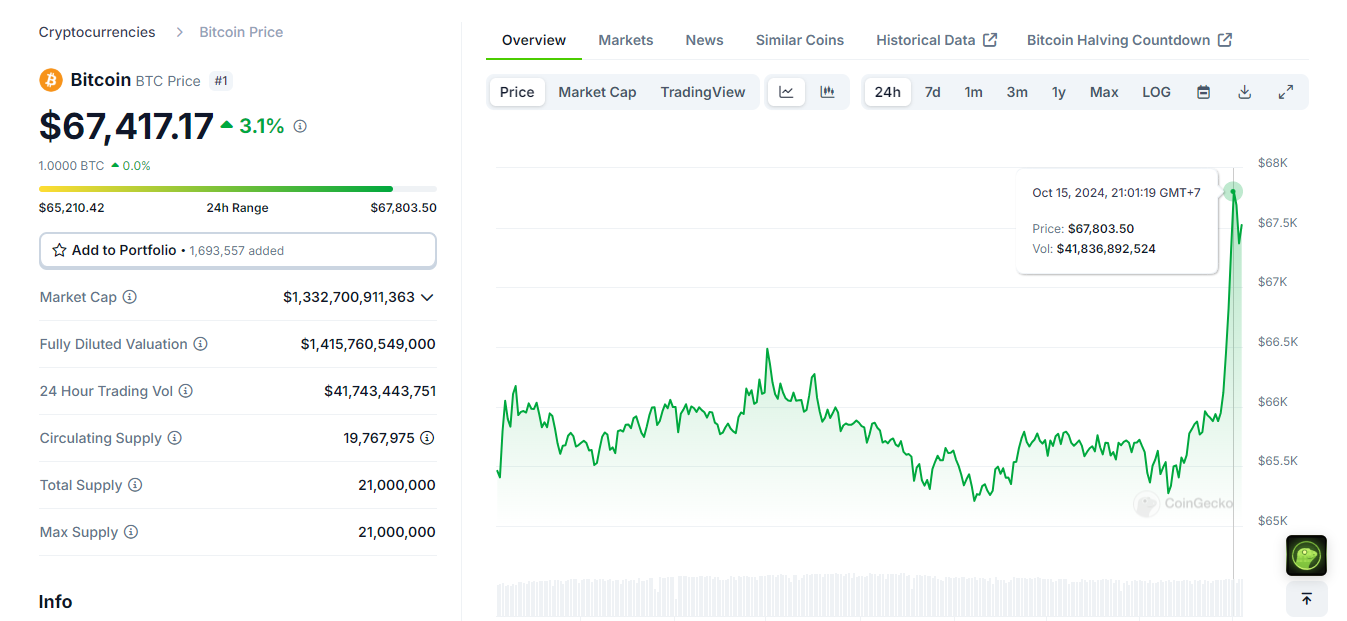Show Total Supply info icon
The image size is (1347, 621).
coord(135,485)
